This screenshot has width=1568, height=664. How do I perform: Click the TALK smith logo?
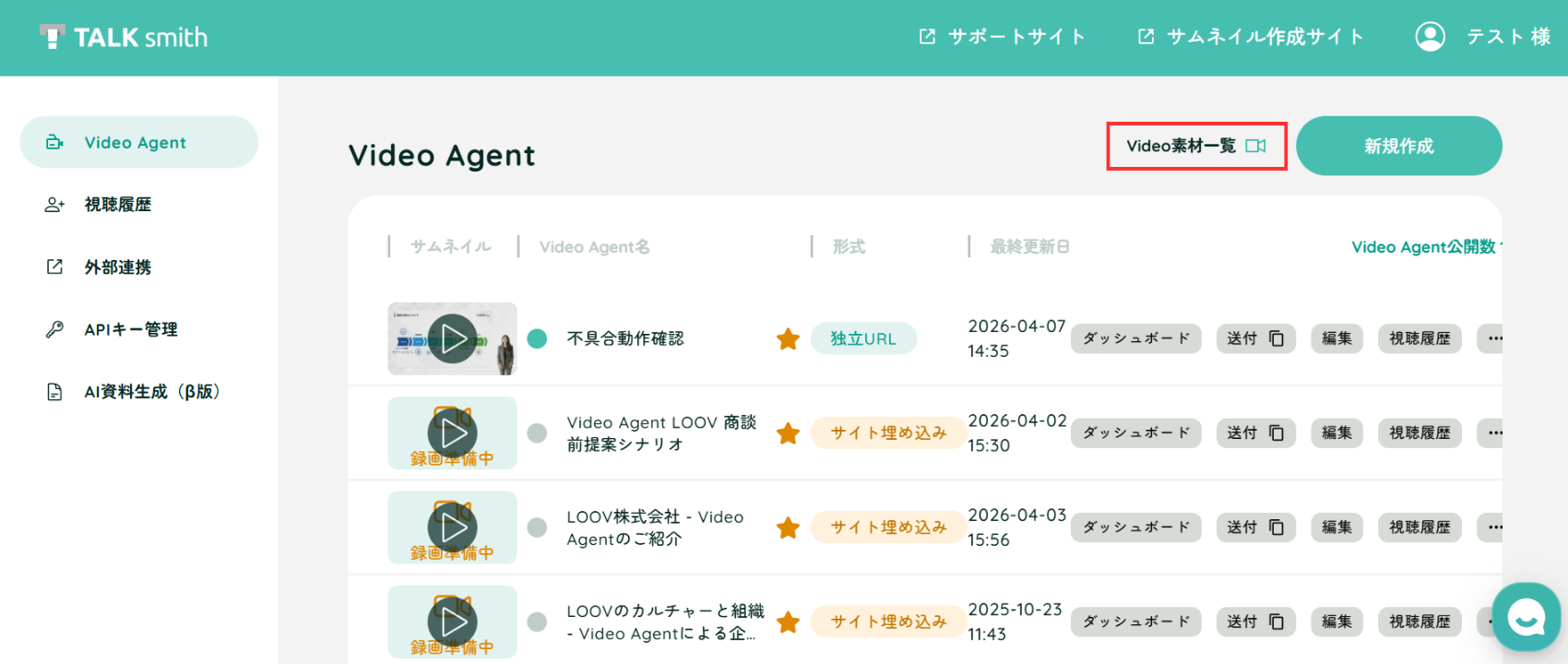[124, 37]
